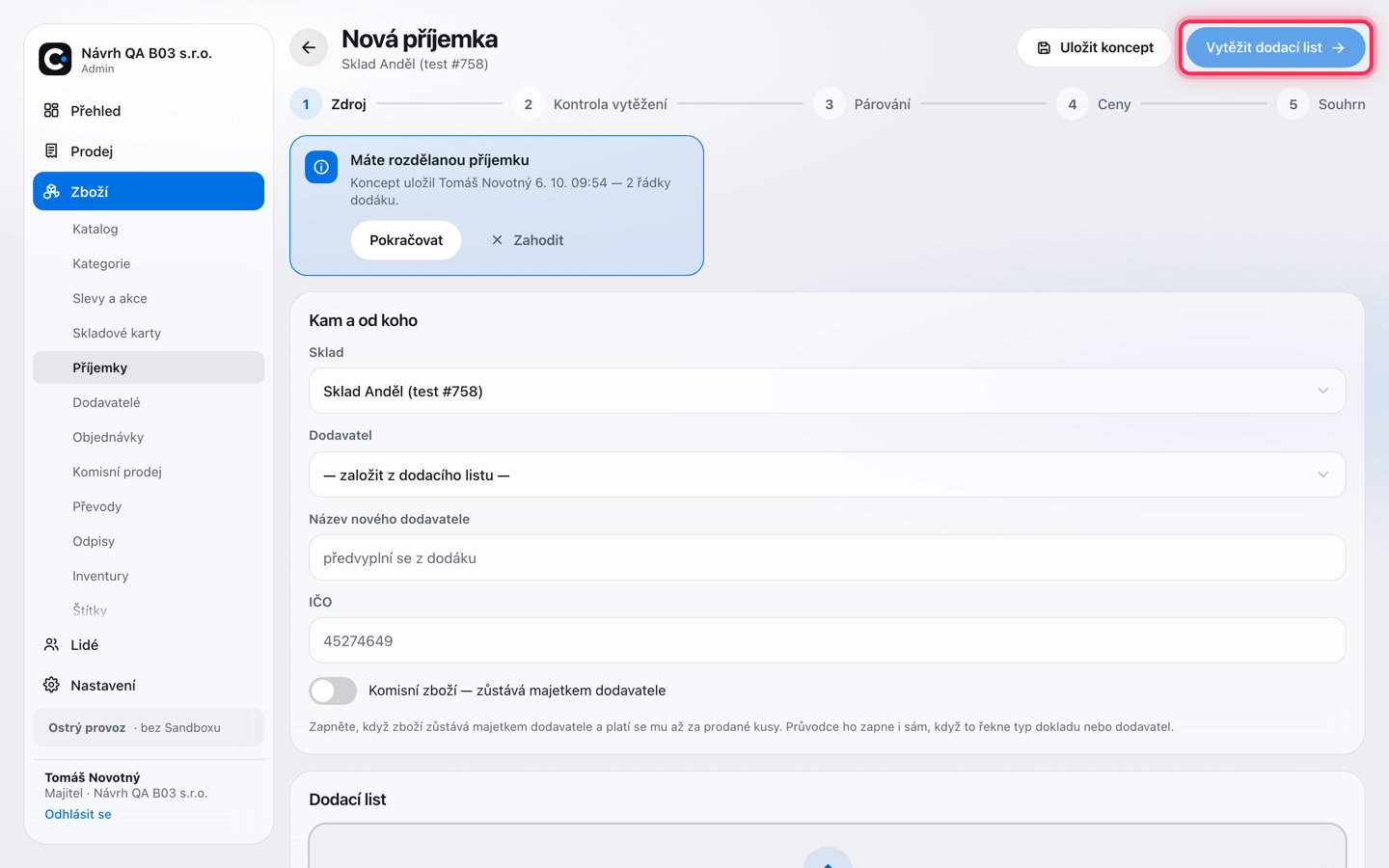Open the Přehled menu item
The image size is (1389, 868).
click(x=149, y=111)
